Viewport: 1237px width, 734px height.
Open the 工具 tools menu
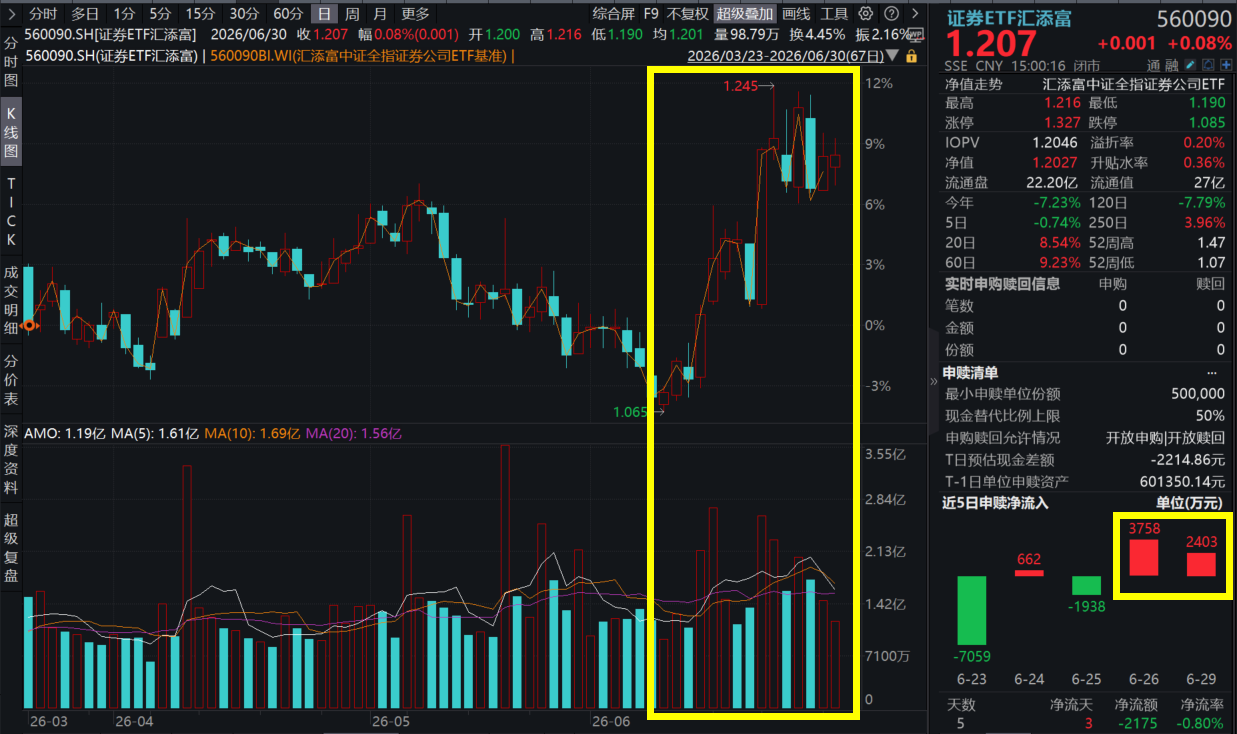pos(834,14)
